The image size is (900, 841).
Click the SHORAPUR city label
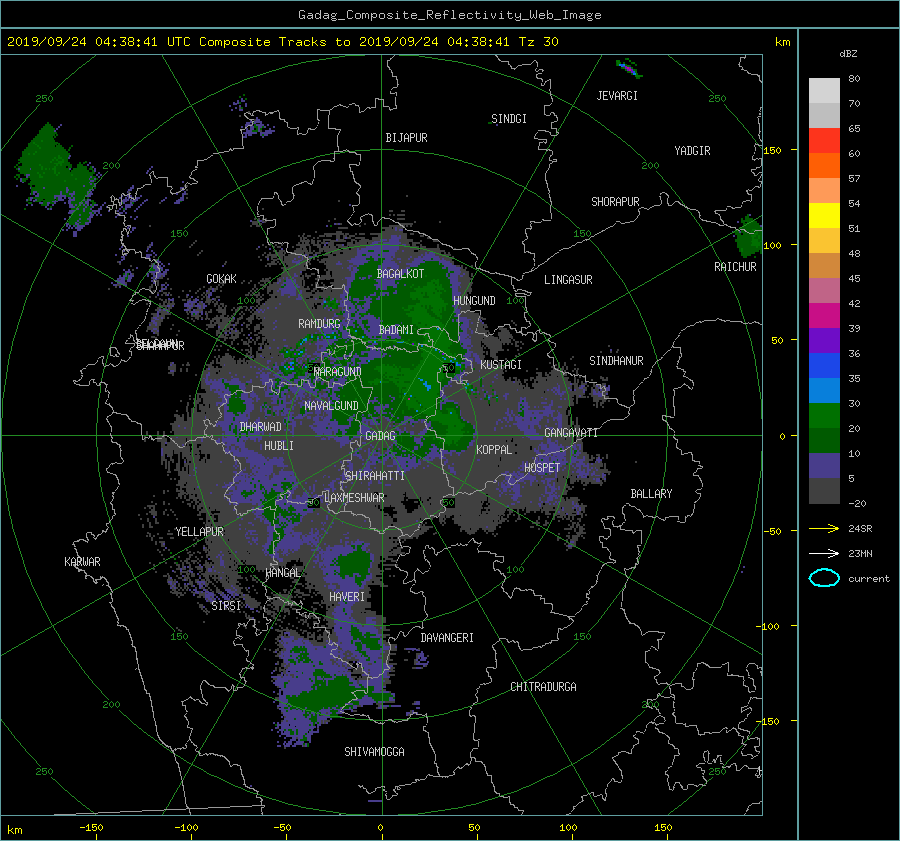point(615,201)
